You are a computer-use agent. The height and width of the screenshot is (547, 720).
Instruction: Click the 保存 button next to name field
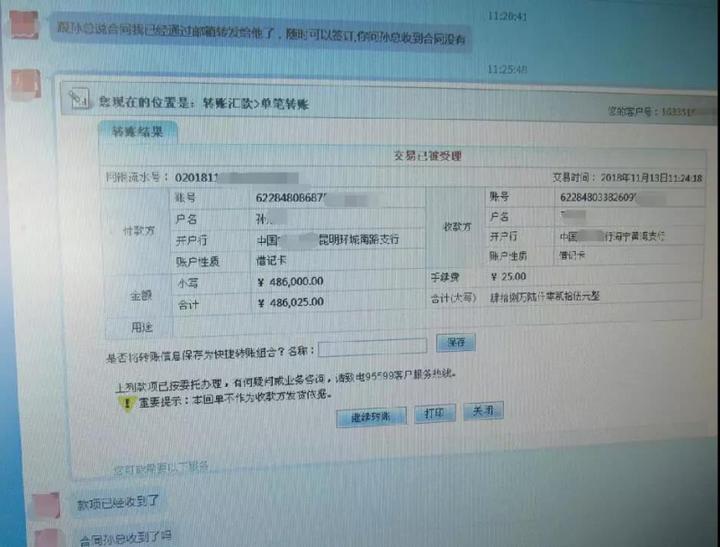pos(456,343)
